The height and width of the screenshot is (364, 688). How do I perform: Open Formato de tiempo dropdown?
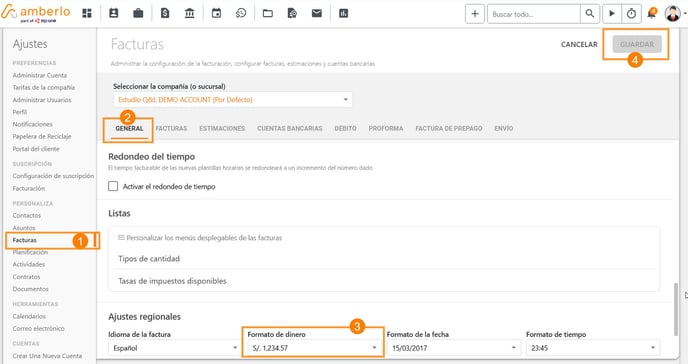tap(592, 348)
